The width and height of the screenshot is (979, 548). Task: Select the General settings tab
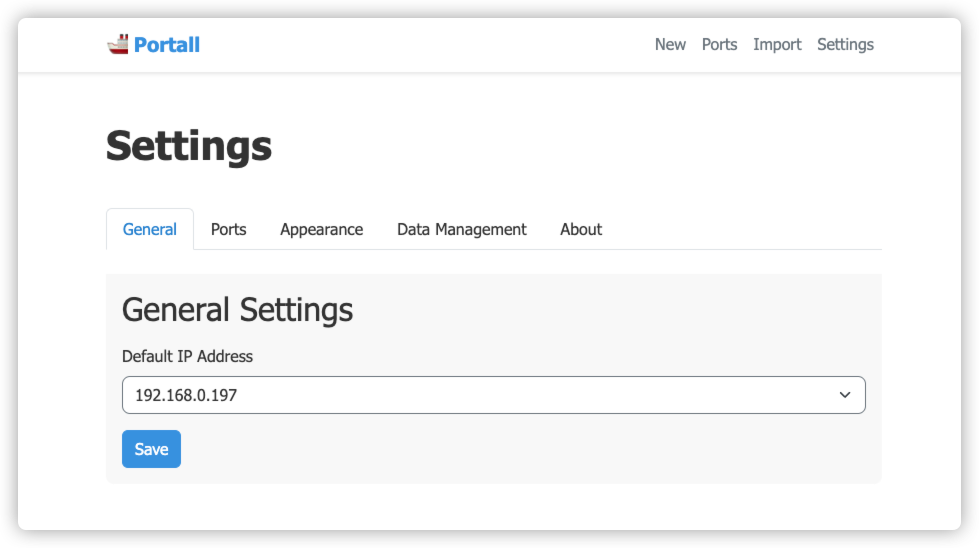(x=150, y=230)
